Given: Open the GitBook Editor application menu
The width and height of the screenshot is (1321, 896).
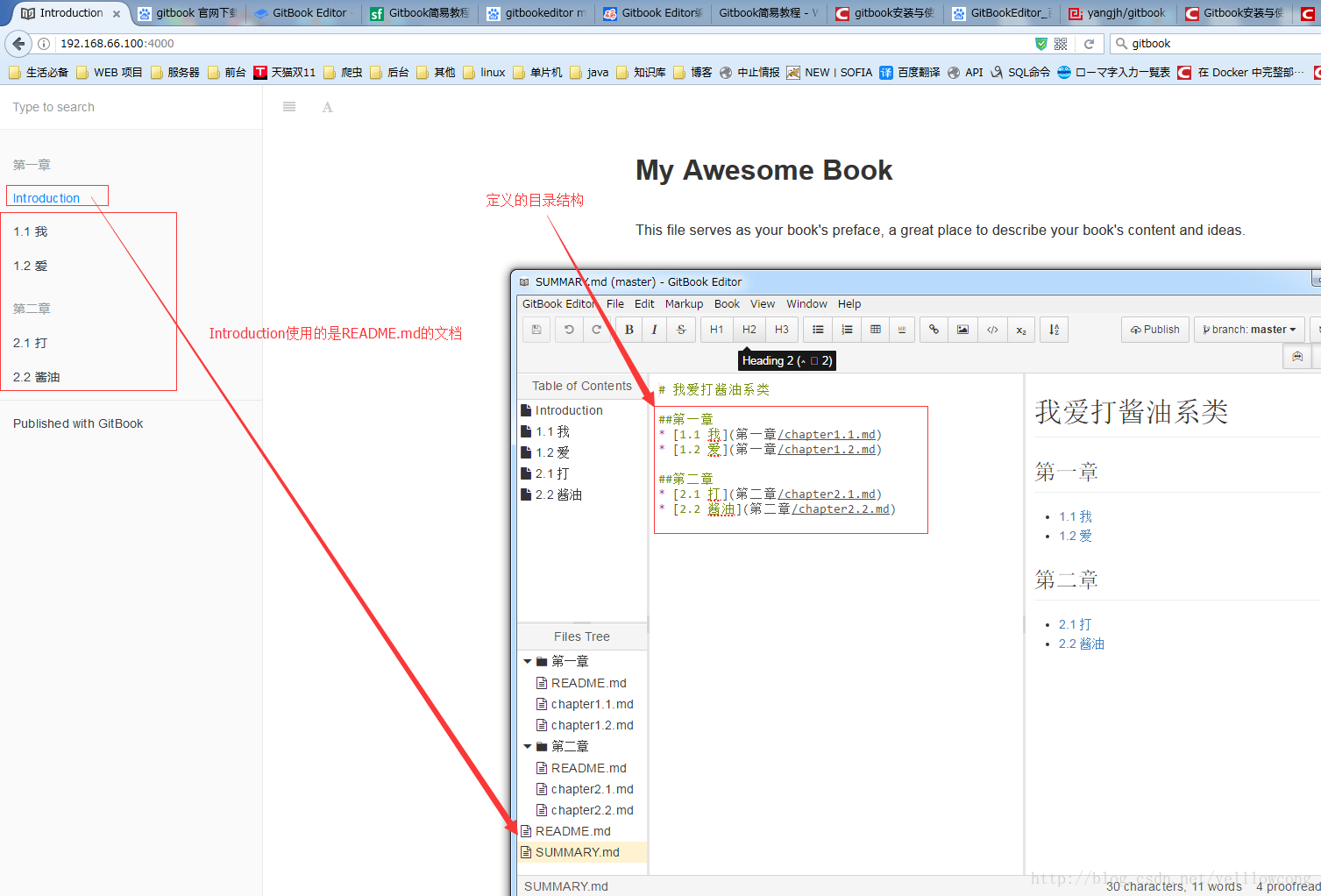Looking at the screenshot, I should point(558,304).
